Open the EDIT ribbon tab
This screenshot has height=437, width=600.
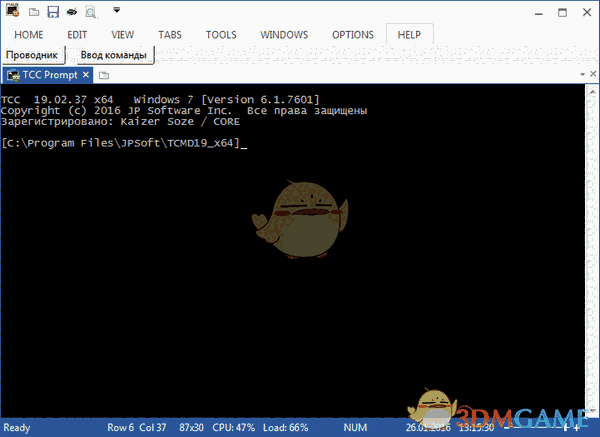point(77,35)
